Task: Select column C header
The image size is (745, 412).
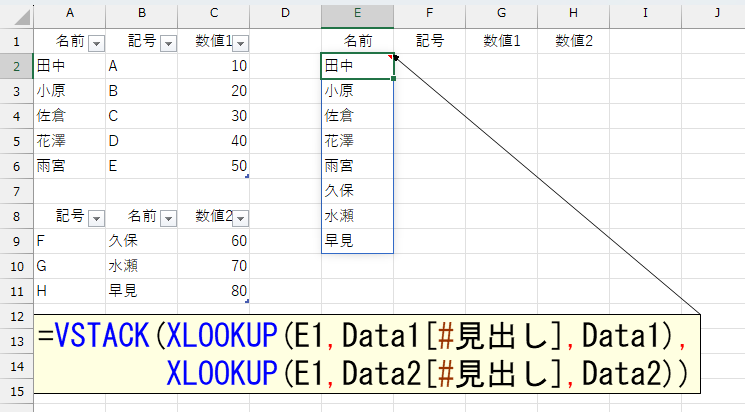Action: click(x=214, y=13)
